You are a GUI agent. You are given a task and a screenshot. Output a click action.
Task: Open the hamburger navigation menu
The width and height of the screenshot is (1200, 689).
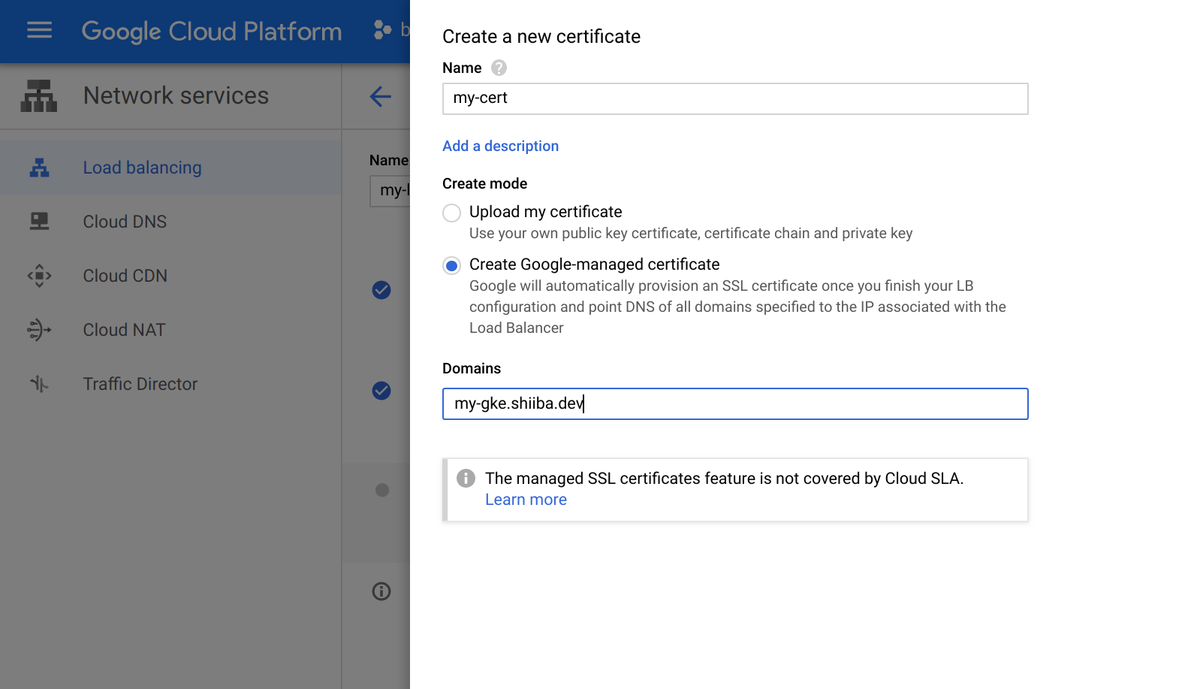pyautogui.click(x=39, y=31)
